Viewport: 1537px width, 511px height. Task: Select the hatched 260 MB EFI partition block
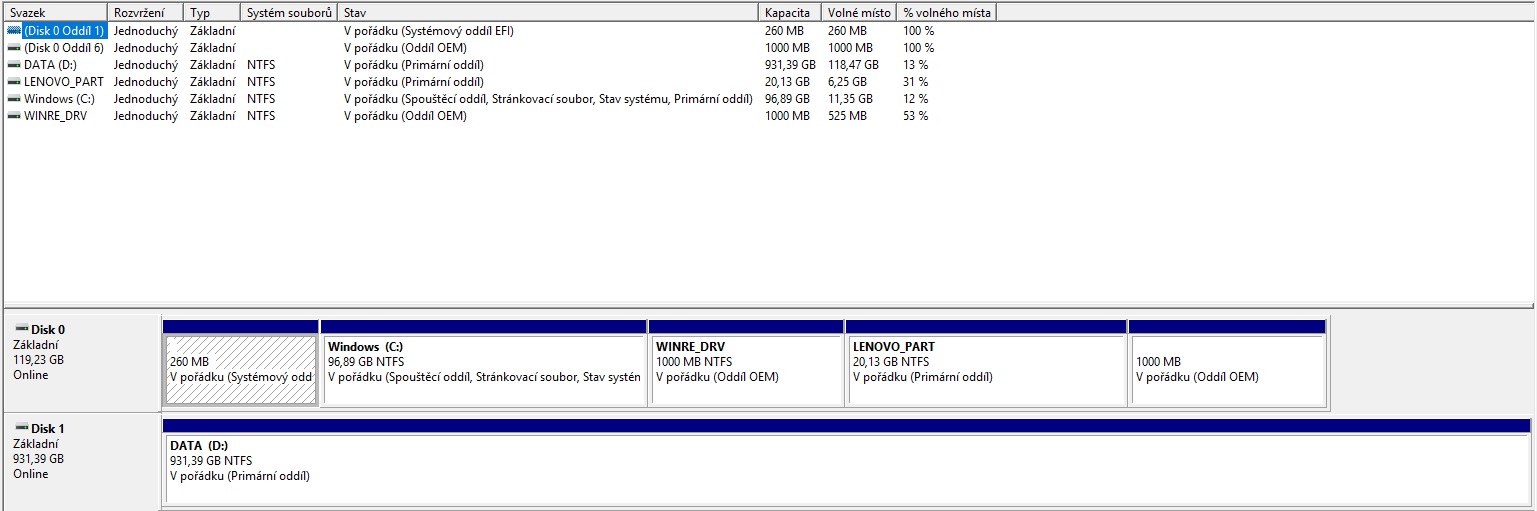(240, 369)
